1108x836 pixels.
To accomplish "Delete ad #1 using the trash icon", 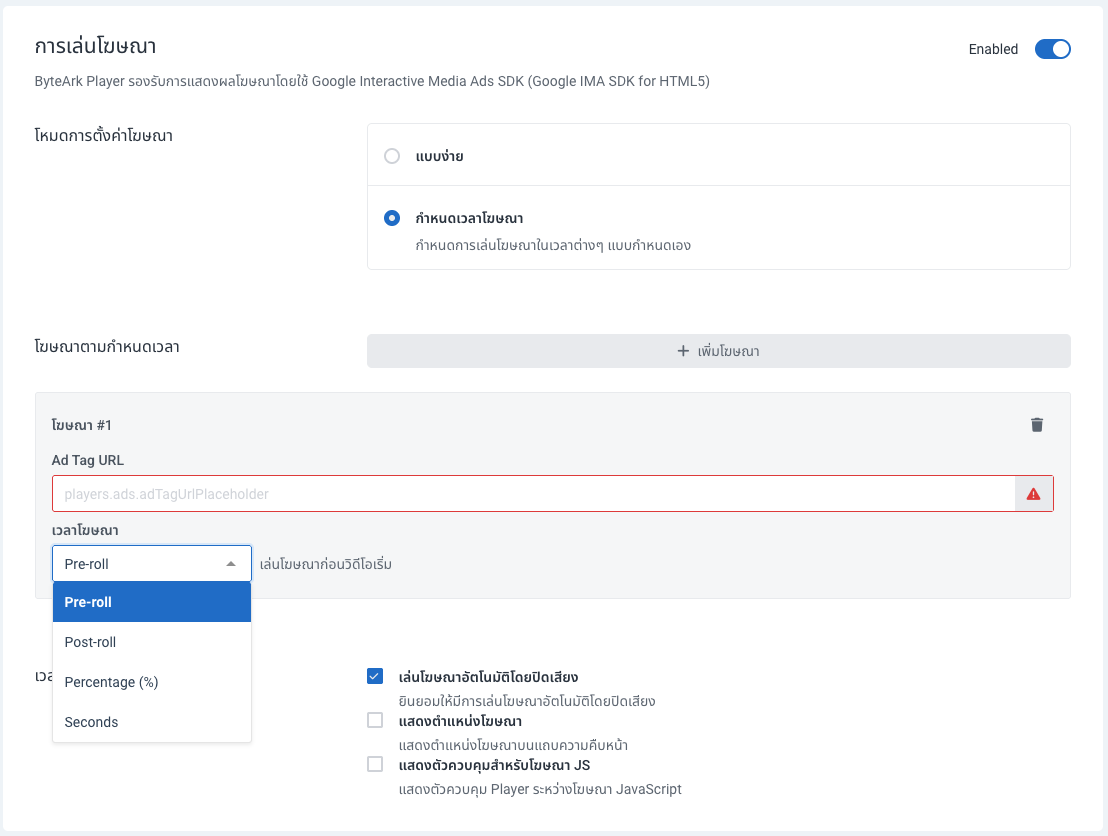I will [1037, 425].
